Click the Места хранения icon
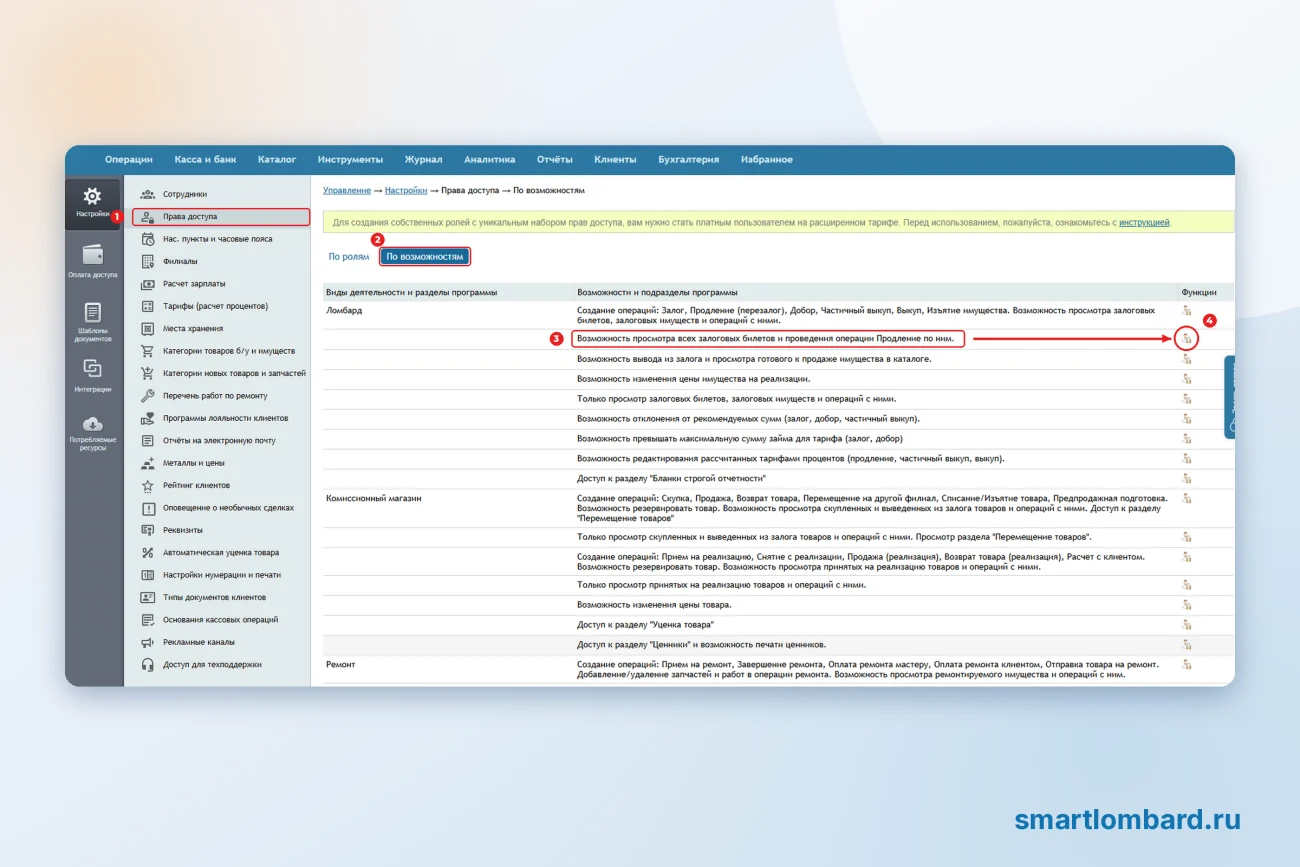This screenshot has height=867, width=1300. click(148, 328)
